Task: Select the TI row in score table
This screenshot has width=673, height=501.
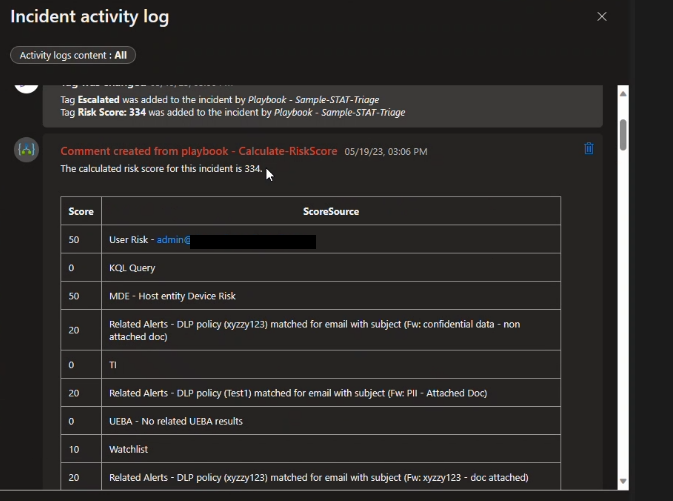Action: click(311, 364)
